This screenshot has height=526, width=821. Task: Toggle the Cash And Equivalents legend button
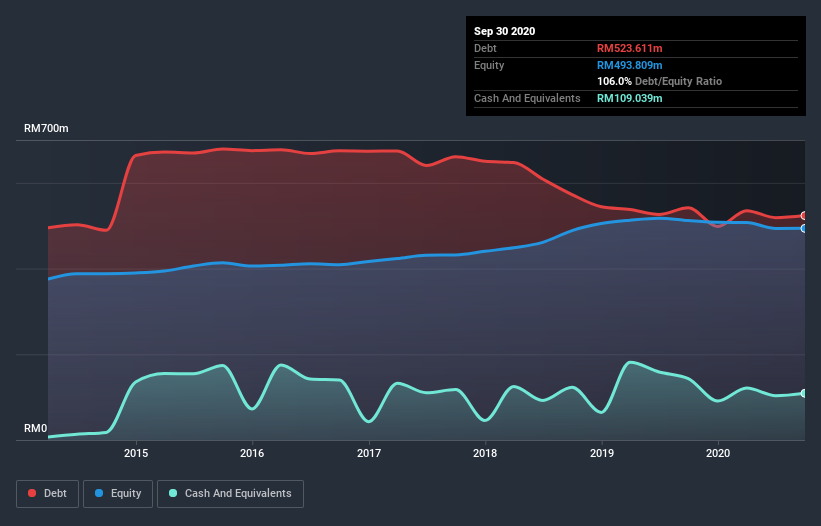230,494
